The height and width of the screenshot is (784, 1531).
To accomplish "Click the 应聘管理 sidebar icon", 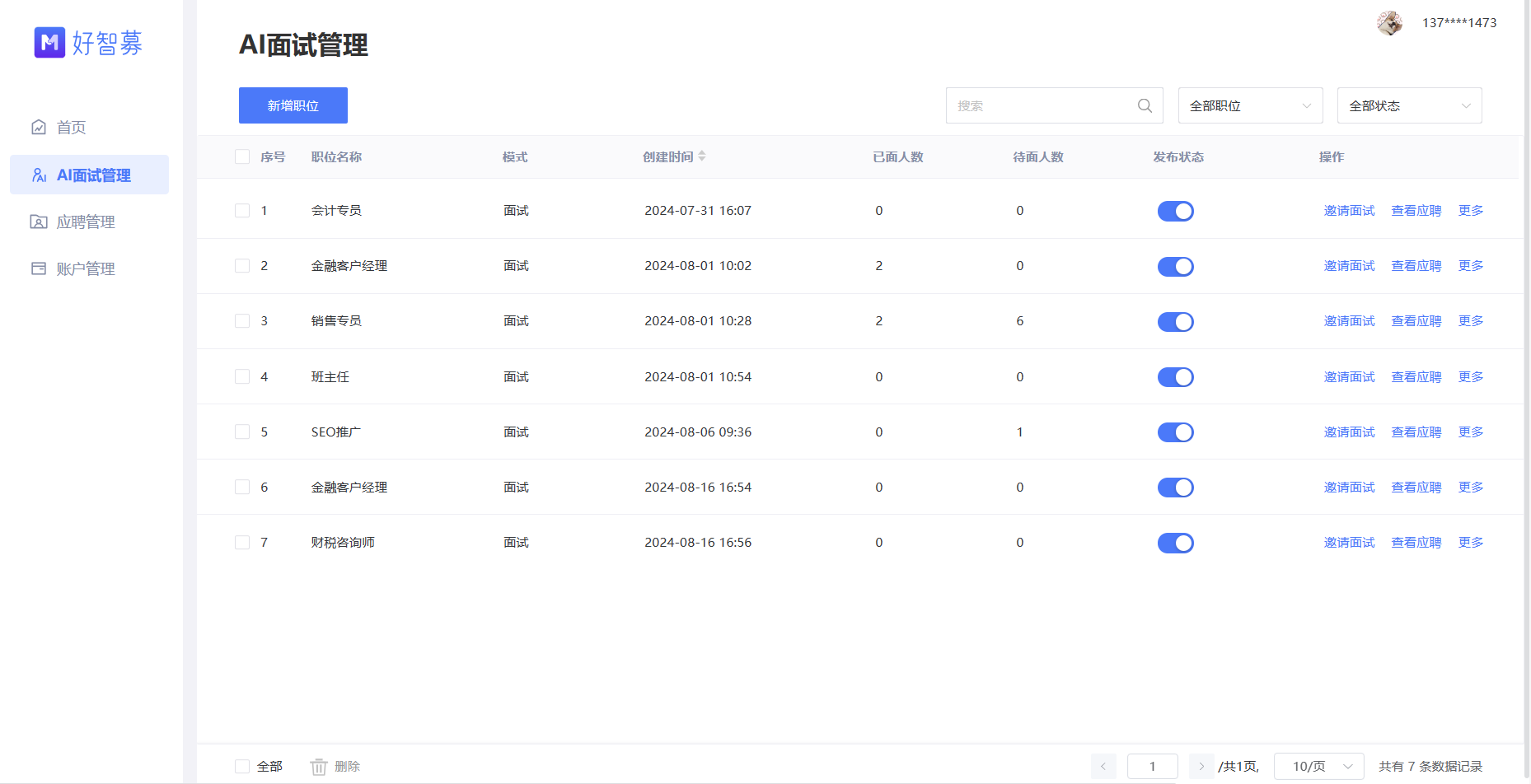I will (39, 222).
